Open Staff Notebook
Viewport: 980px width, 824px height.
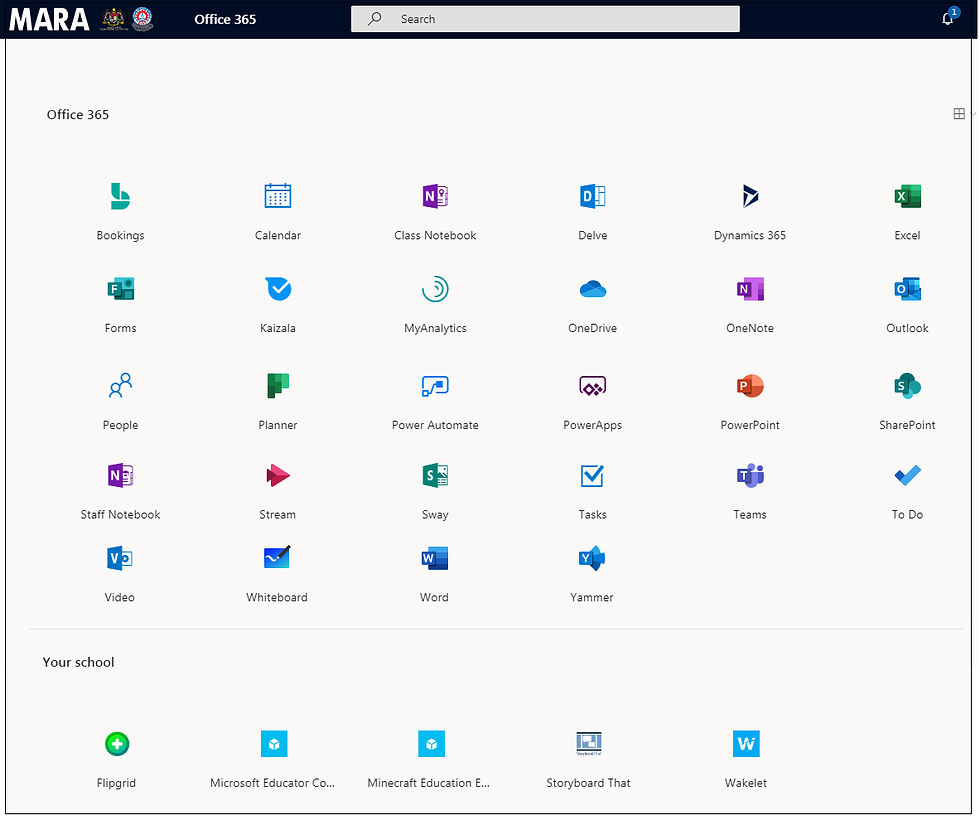120,491
